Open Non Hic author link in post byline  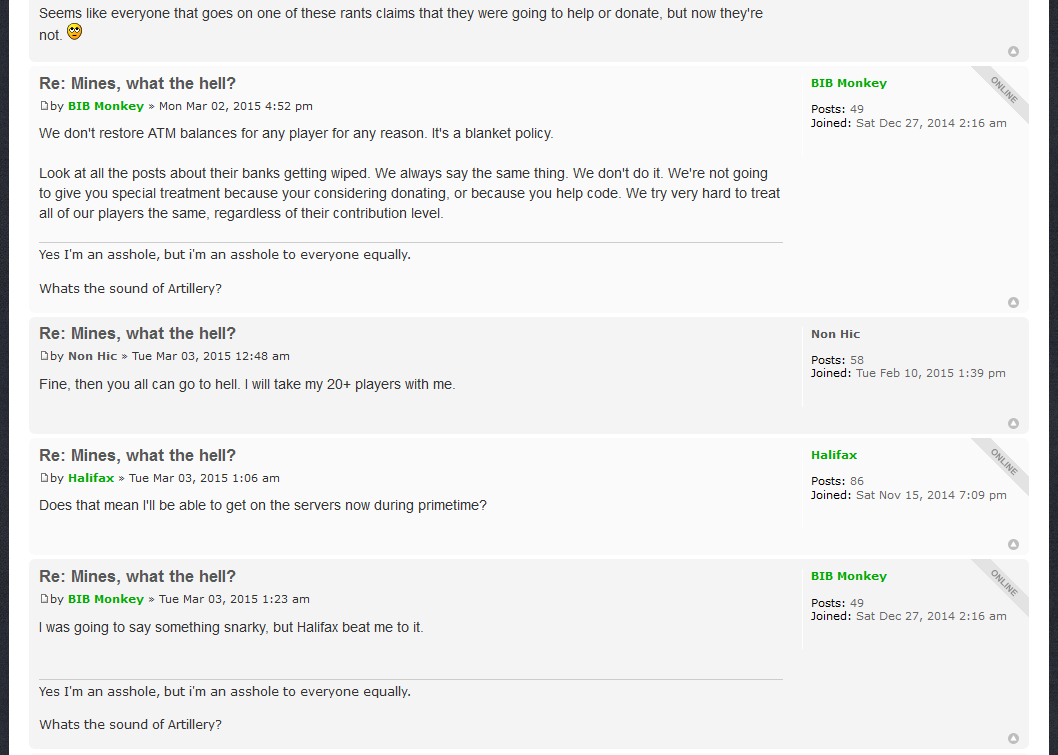(x=92, y=356)
